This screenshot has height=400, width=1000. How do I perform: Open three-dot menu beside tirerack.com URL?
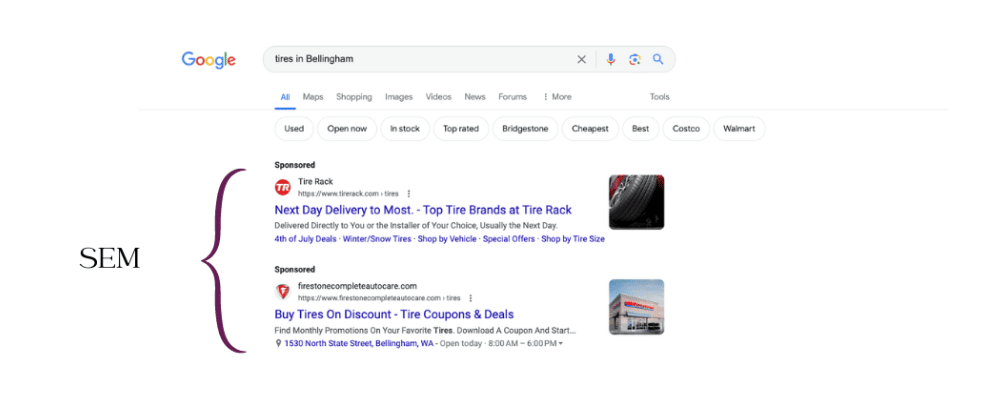click(409, 193)
